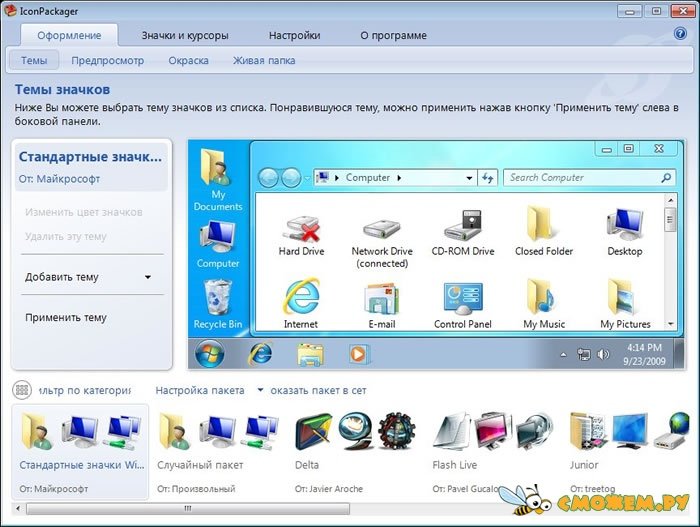Expand the Computer address bar dropdown
The image size is (700, 527).
pyautogui.click(x=469, y=178)
